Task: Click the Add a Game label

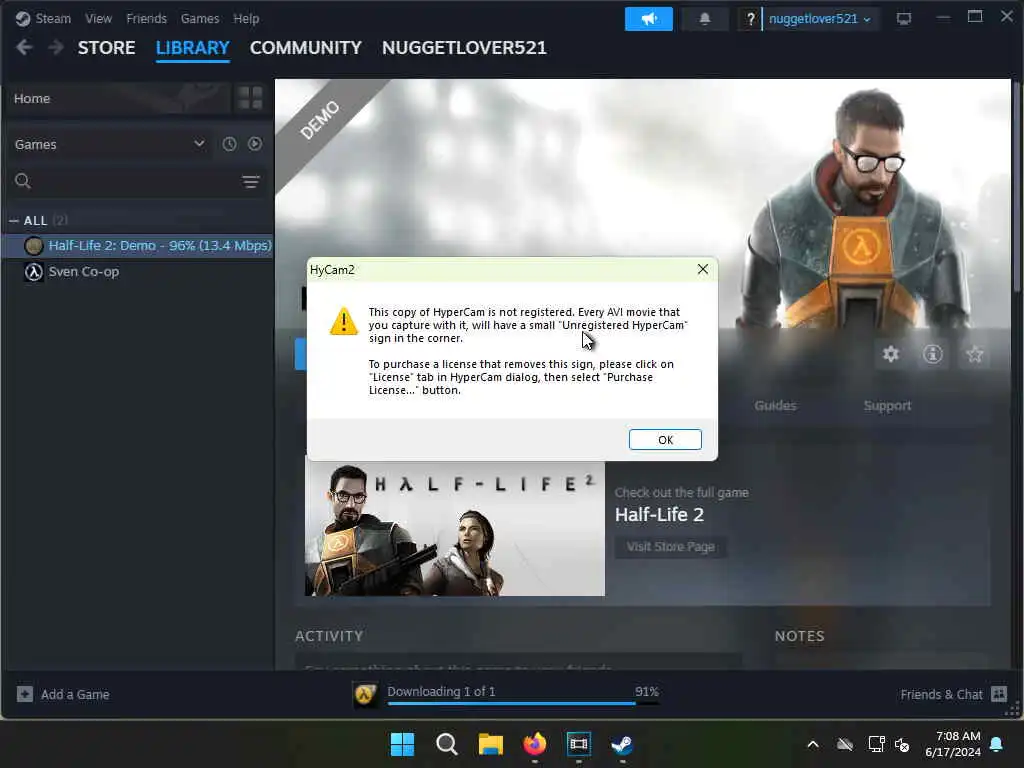Action: (75, 695)
